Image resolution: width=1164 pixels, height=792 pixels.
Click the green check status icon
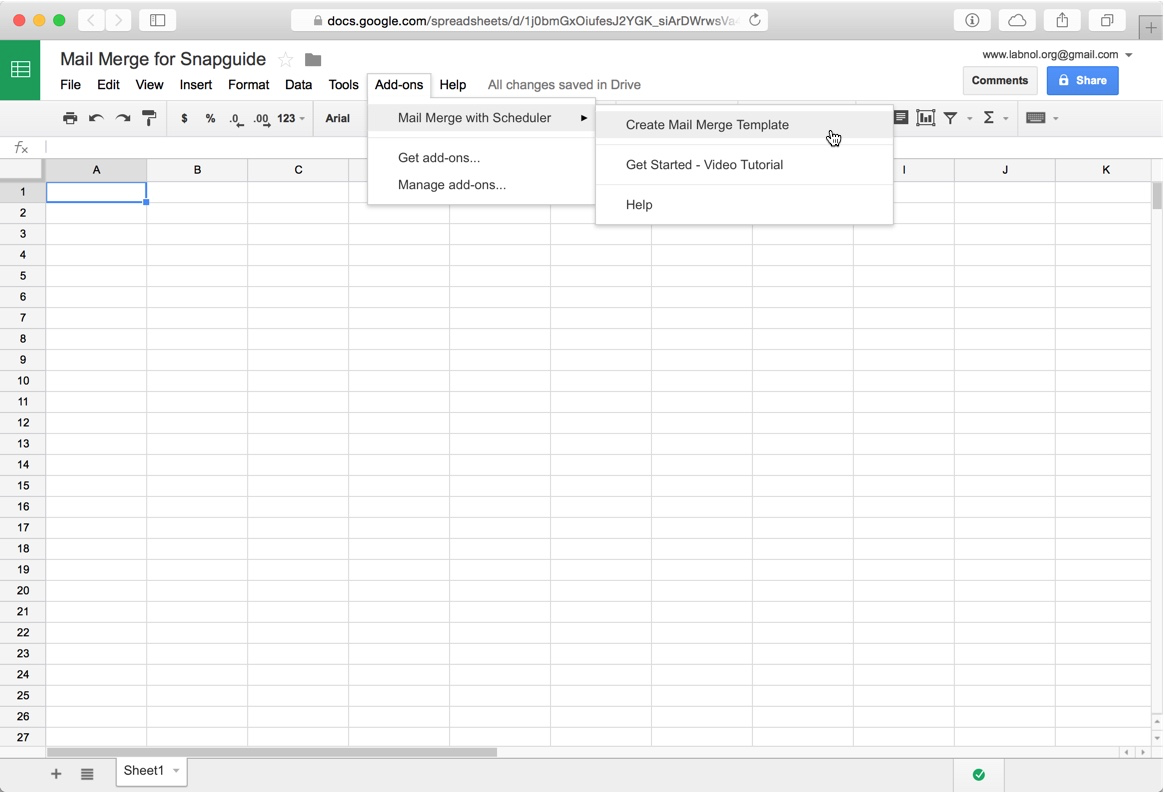(x=979, y=775)
